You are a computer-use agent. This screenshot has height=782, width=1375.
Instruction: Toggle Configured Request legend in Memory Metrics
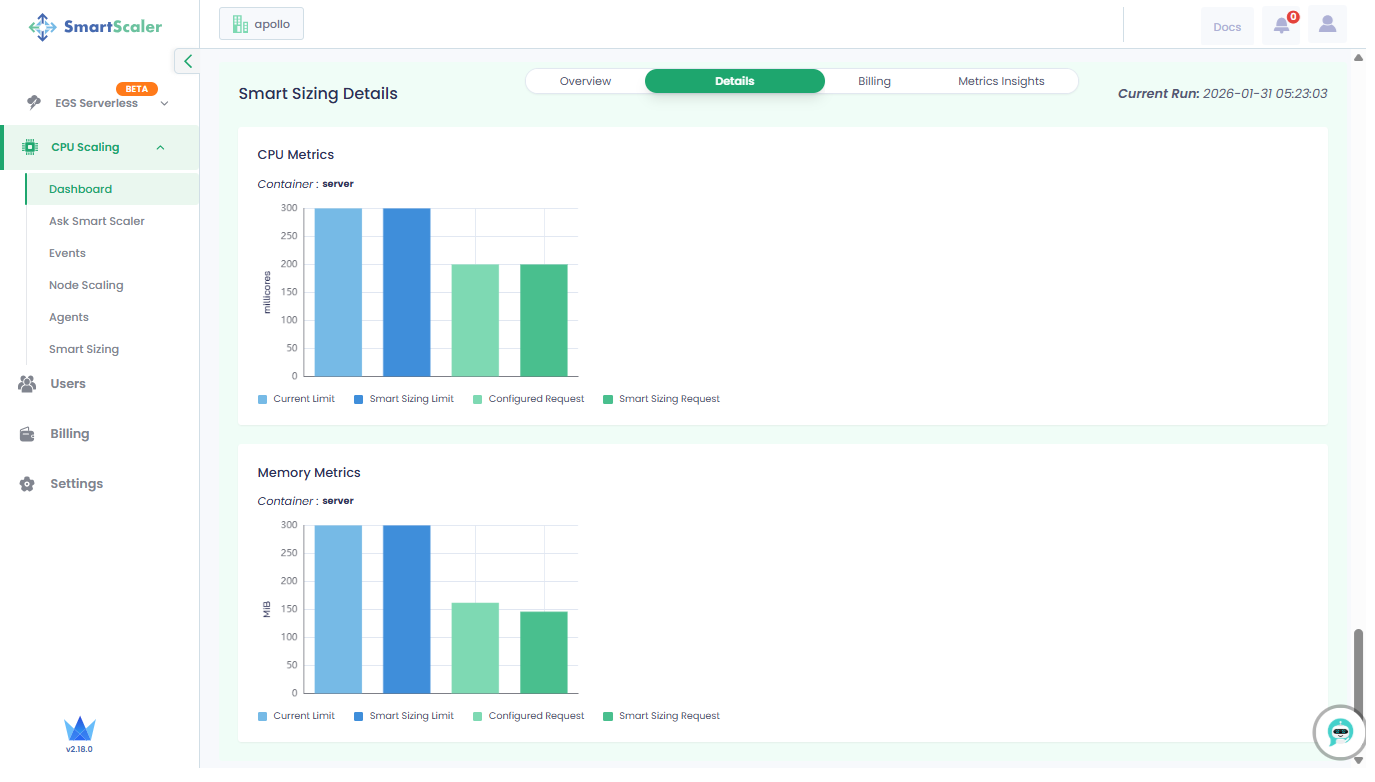point(528,716)
